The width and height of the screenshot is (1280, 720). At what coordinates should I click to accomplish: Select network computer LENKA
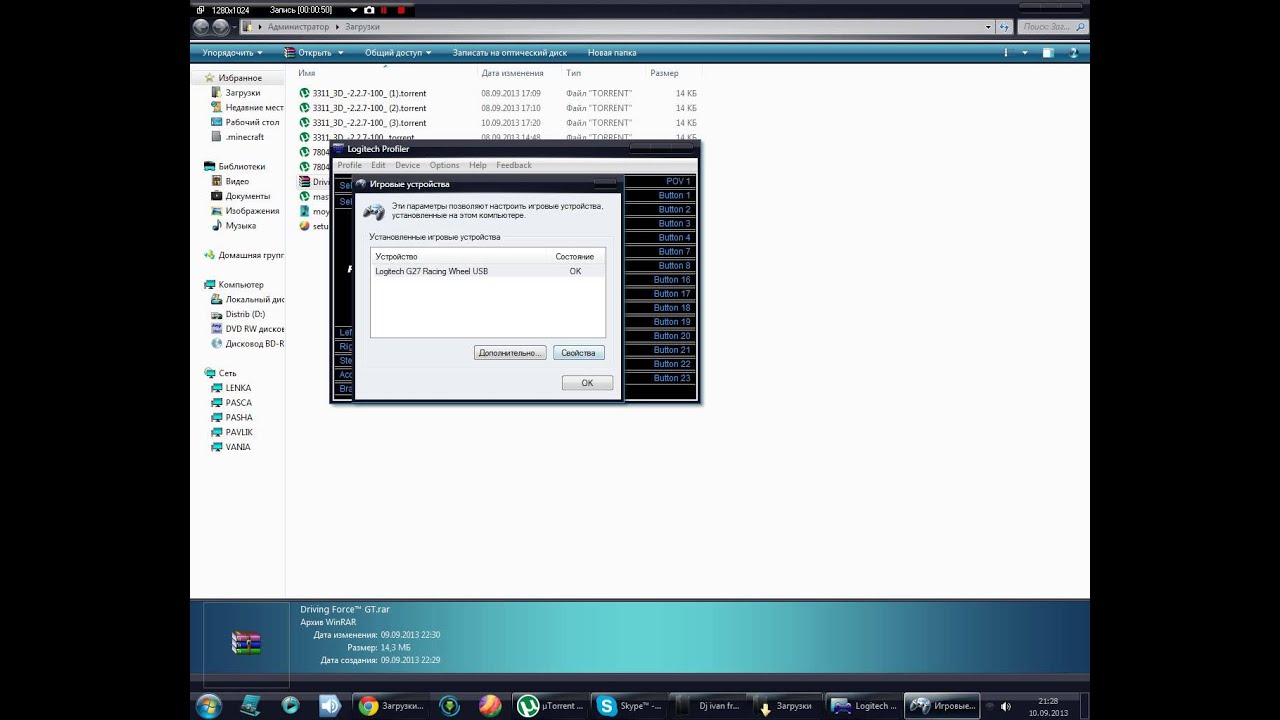[x=238, y=388]
